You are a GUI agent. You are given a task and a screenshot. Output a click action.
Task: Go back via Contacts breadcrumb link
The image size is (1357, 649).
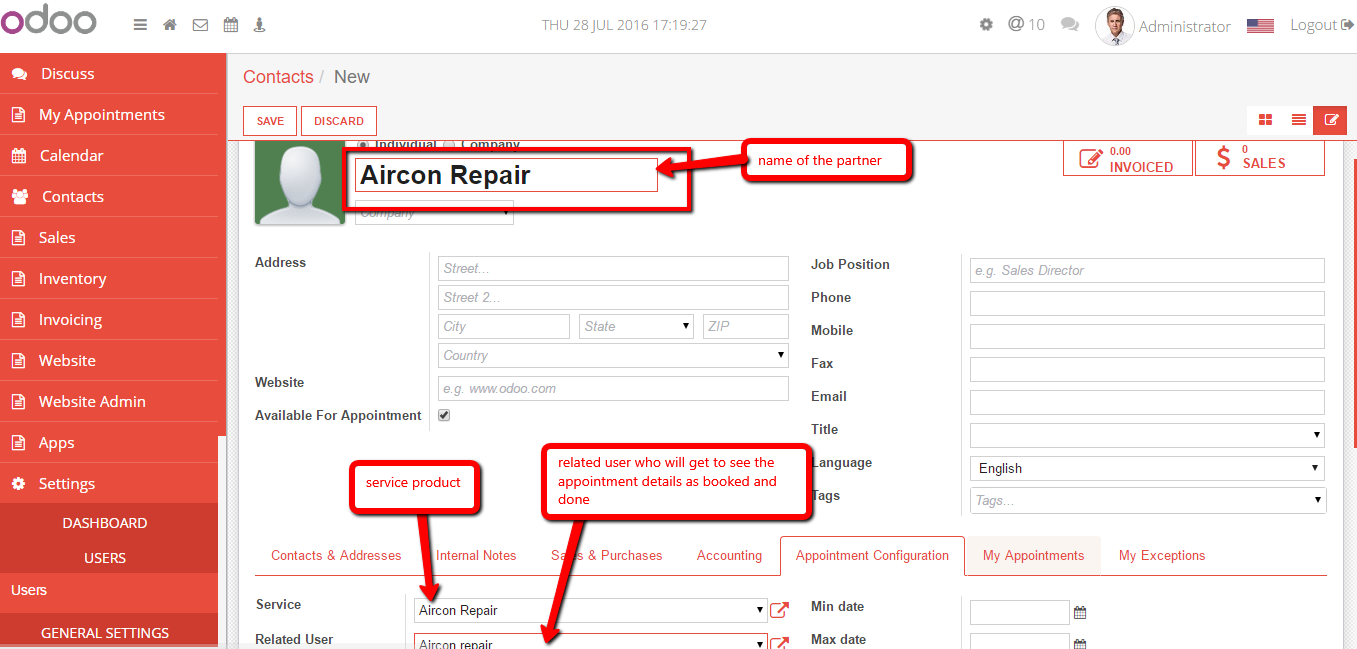[x=278, y=77]
